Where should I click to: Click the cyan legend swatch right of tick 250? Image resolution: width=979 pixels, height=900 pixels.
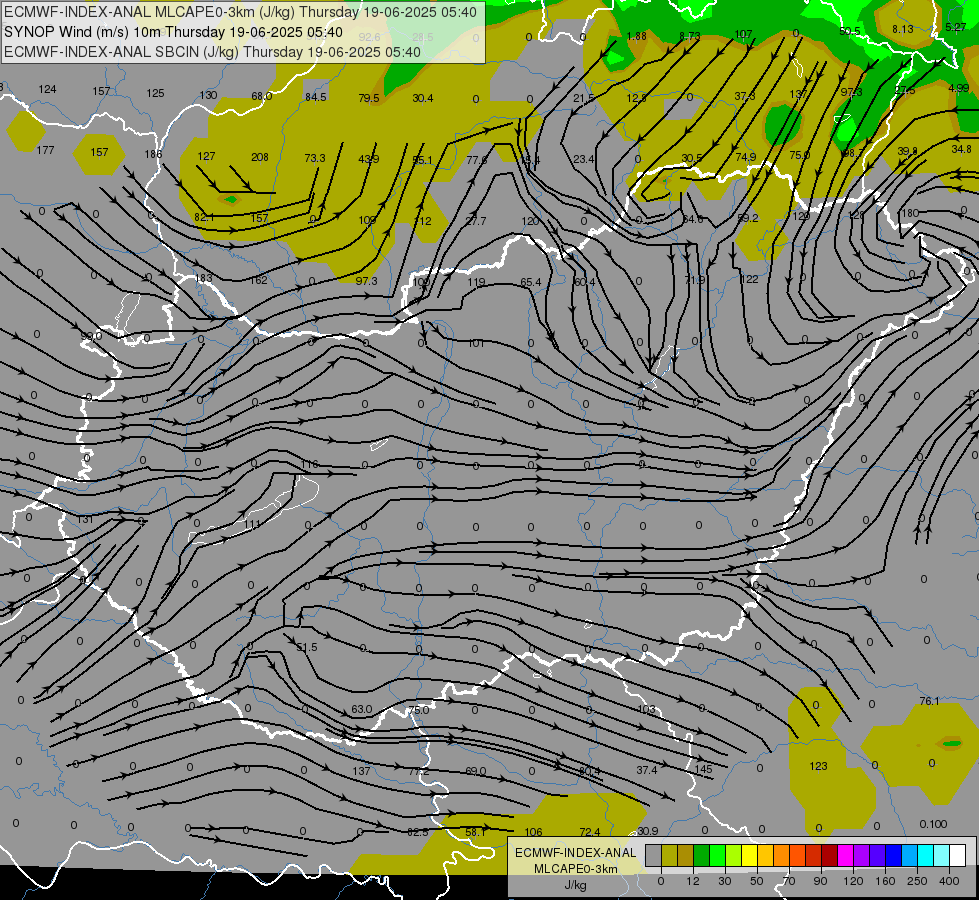coord(925,855)
